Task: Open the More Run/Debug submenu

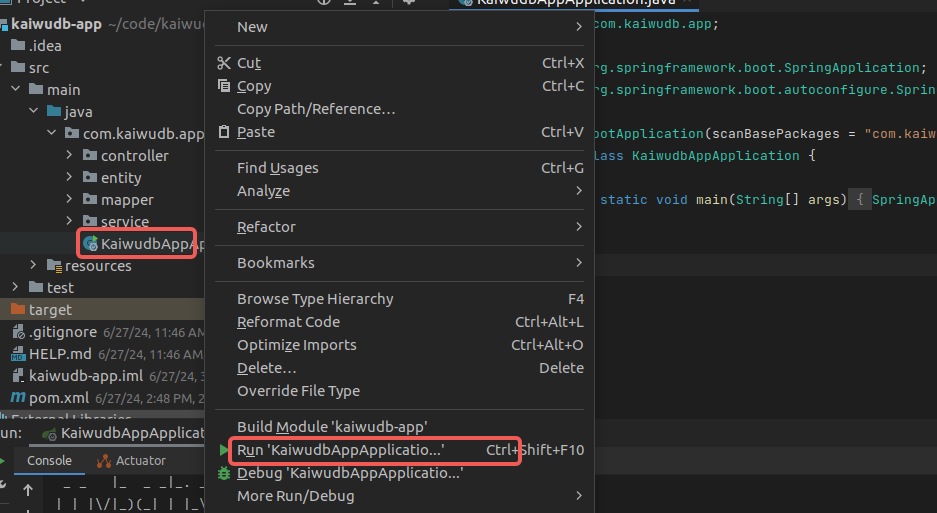Action: [x=295, y=496]
